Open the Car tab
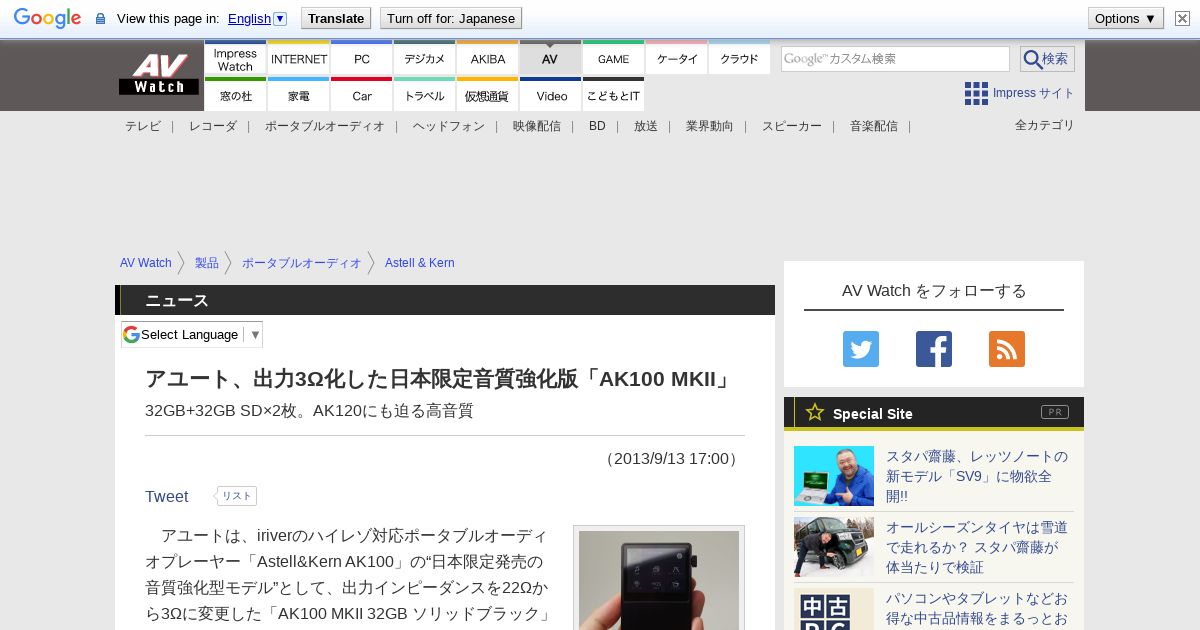The image size is (1200, 630). (362, 95)
